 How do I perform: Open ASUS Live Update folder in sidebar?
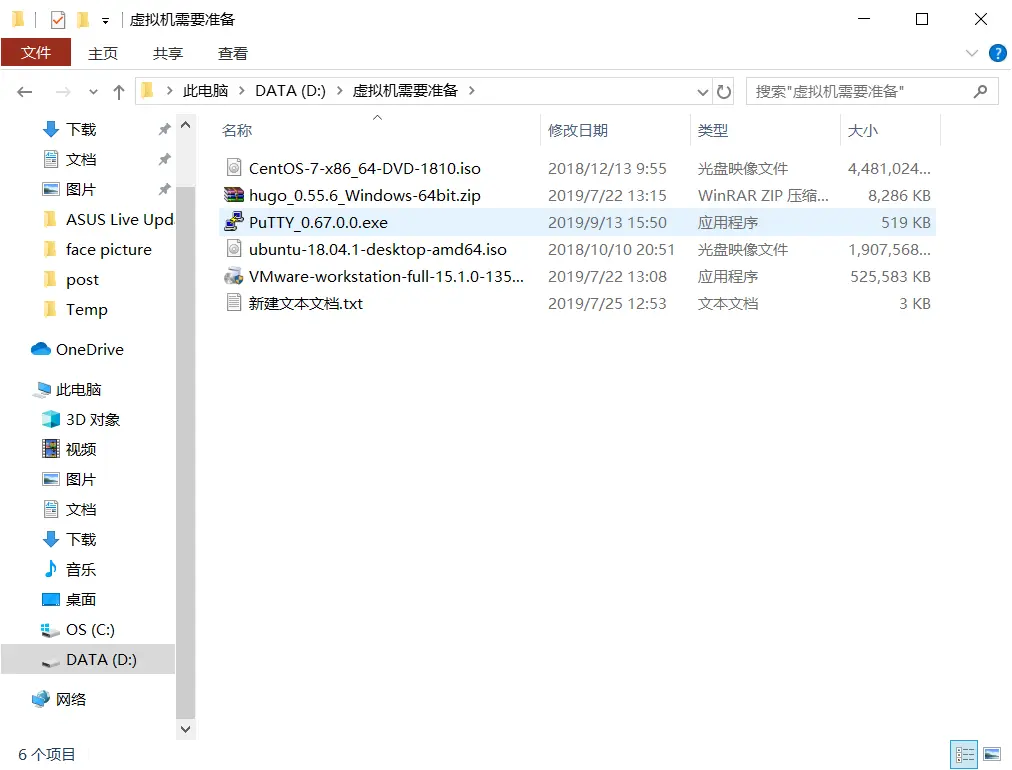(107, 219)
